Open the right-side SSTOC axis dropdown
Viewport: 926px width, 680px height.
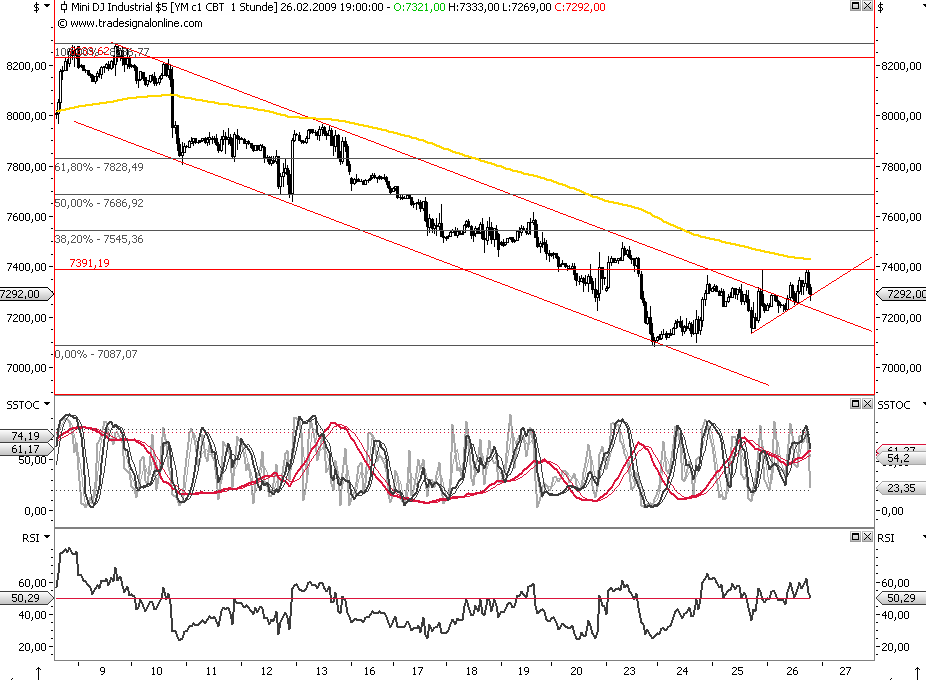click(923, 404)
